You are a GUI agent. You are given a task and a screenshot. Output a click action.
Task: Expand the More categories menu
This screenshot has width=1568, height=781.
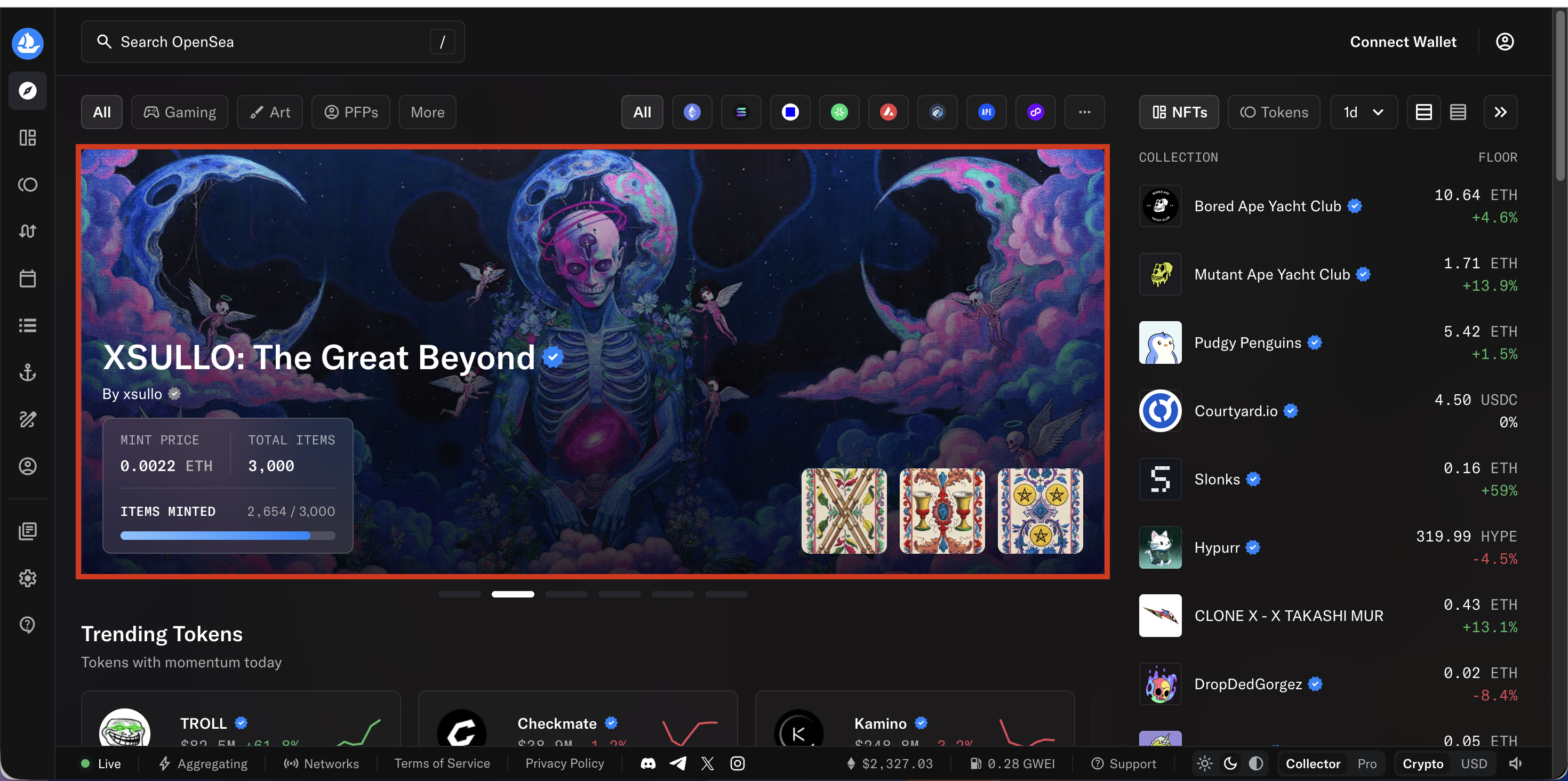coord(427,112)
